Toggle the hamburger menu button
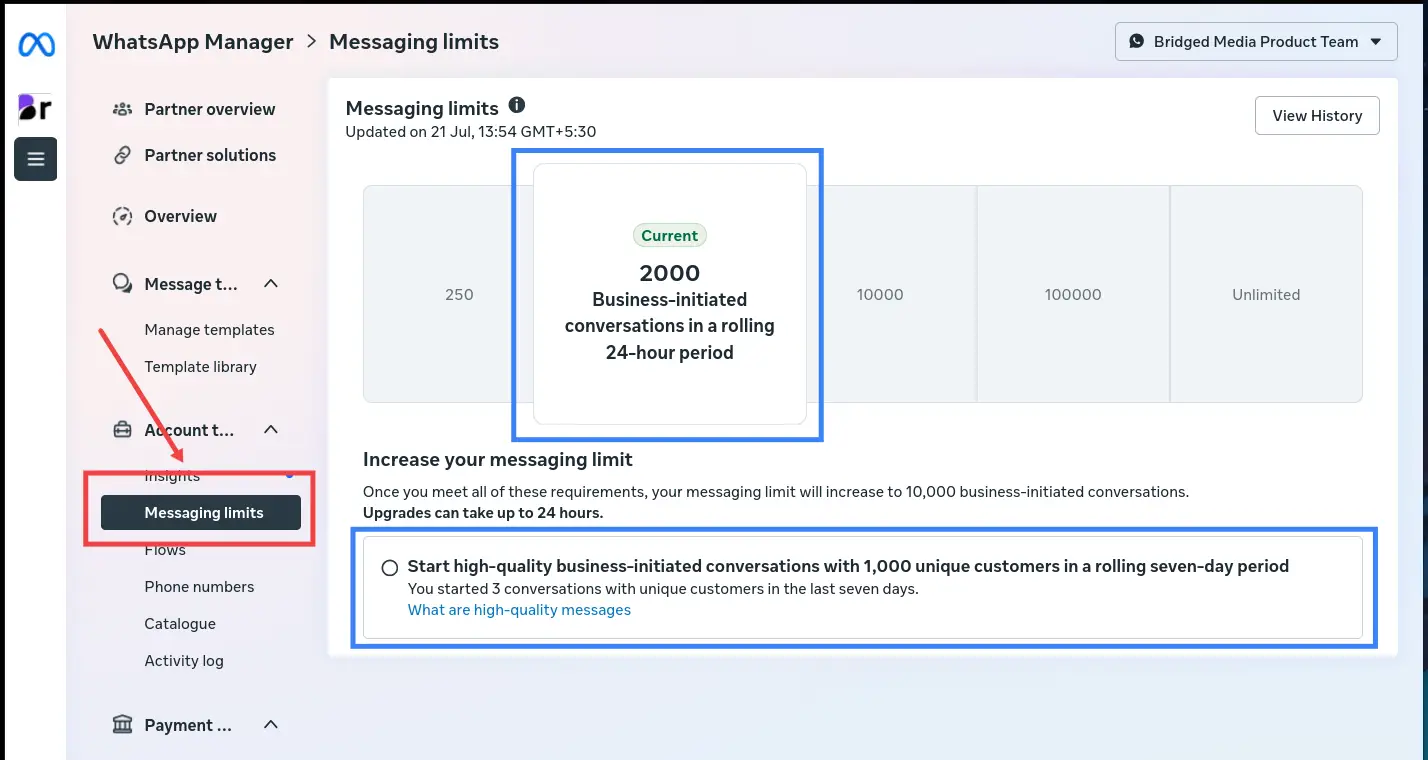The height and width of the screenshot is (760, 1428). coord(35,159)
